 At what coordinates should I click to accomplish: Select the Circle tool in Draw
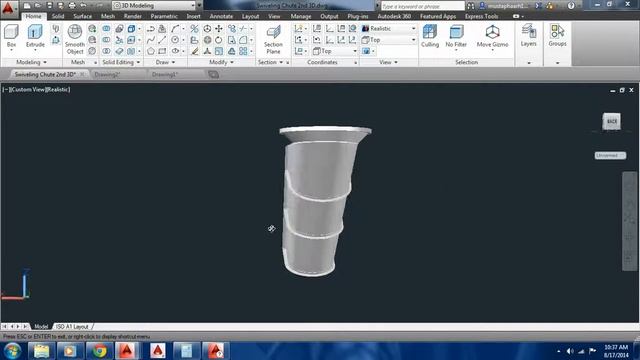point(175,40)
